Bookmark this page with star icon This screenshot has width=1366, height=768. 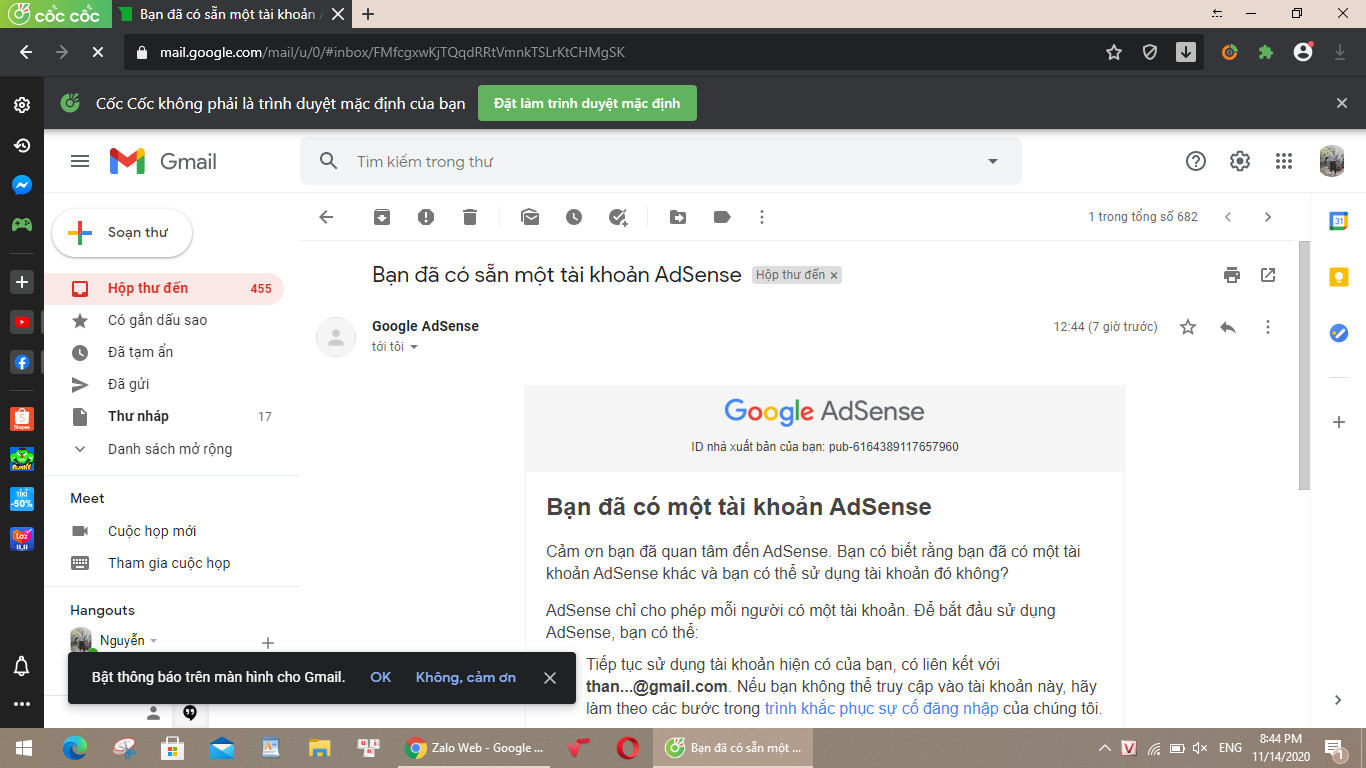coord(1114,52)
